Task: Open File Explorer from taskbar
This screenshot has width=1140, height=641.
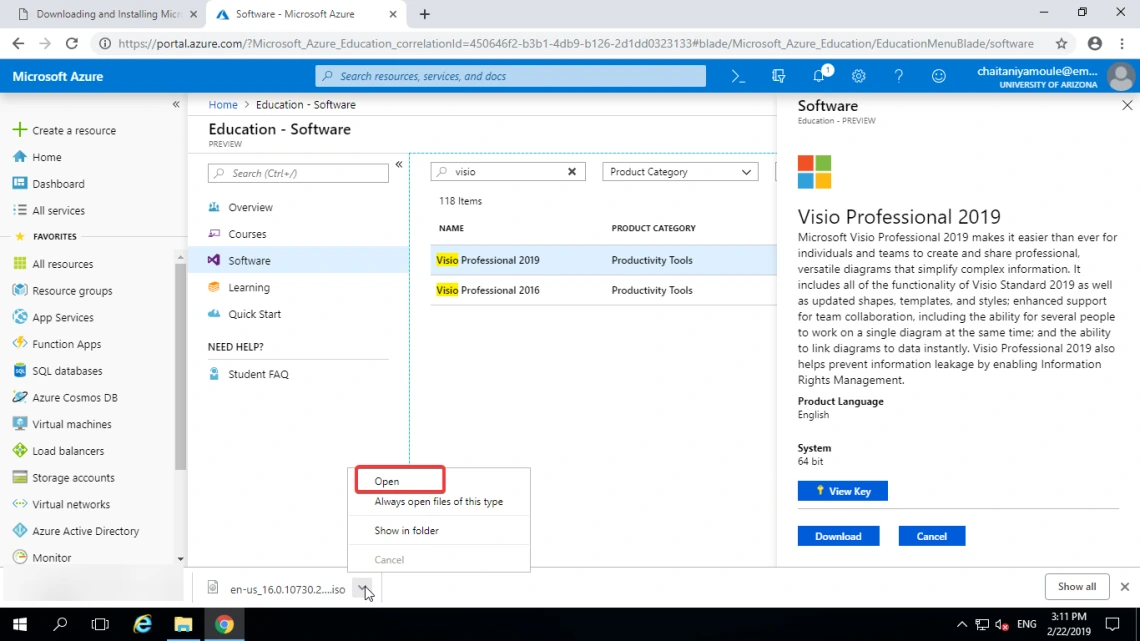Action: 183,624
